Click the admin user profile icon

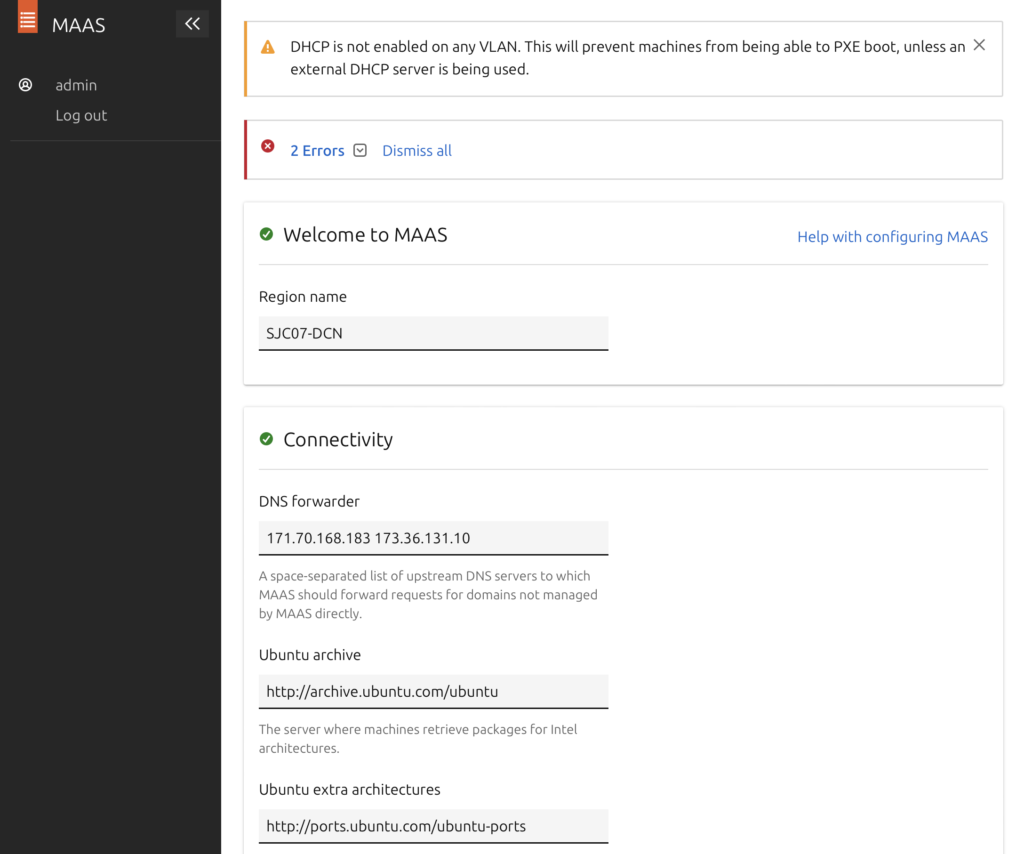25,85
